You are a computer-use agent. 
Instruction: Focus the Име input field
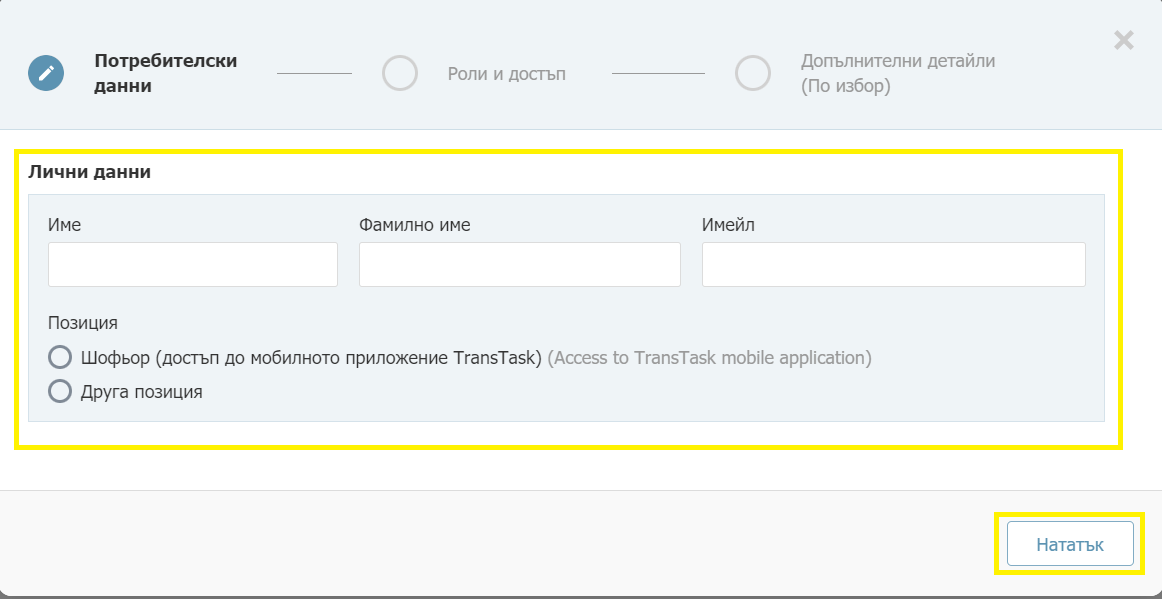pos(193,265)
